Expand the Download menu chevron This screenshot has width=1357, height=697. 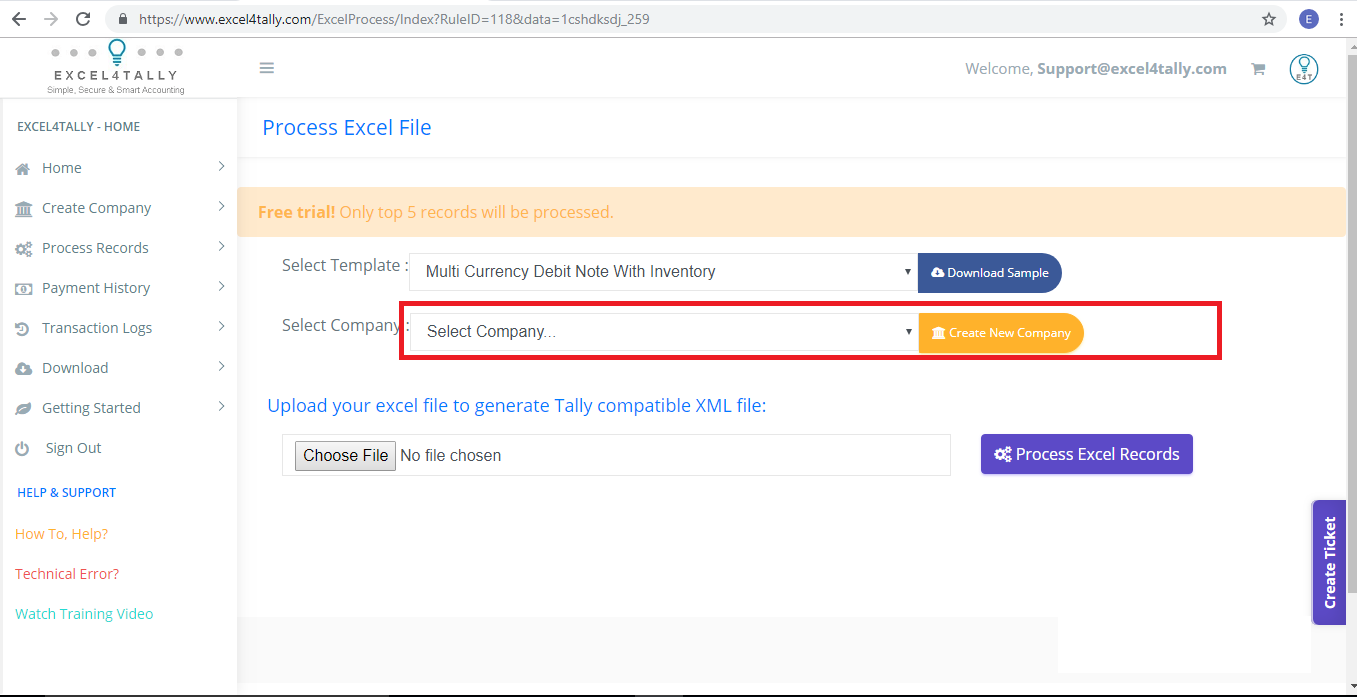click(221, 366)
